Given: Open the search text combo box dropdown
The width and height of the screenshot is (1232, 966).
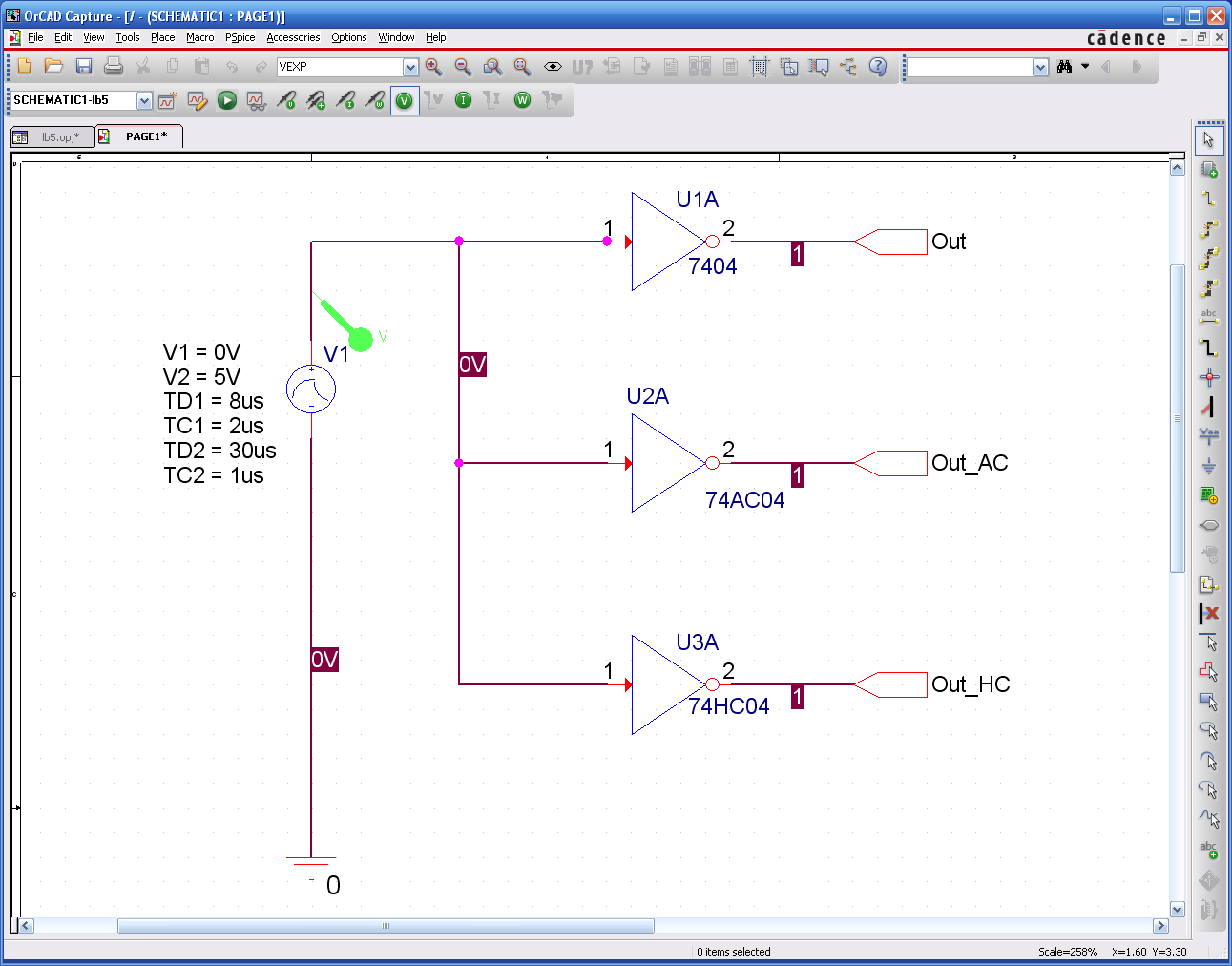Looking at the screenshot, I should (1040, 67).
